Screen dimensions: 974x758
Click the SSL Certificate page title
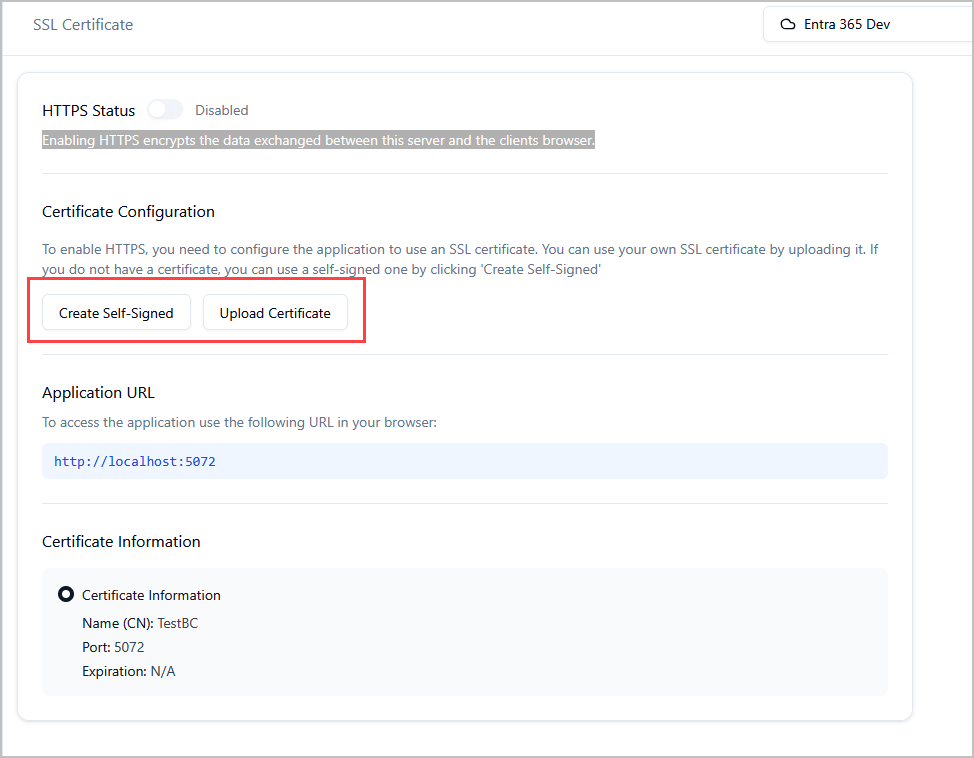coord(83,24)
